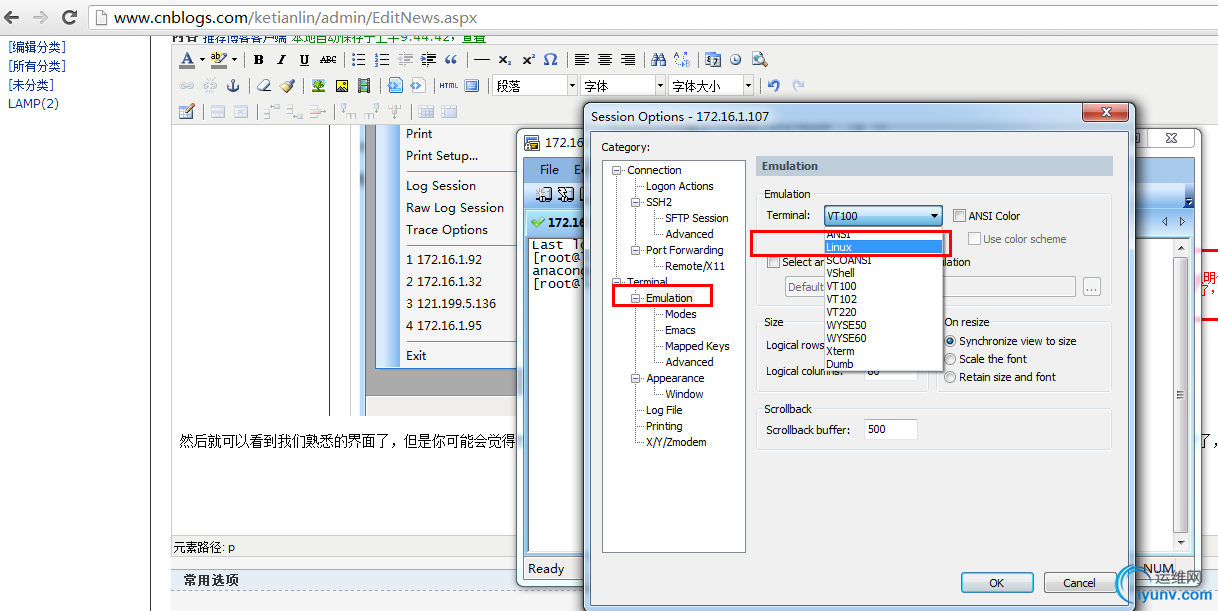This screenshot has height=611, width=1218.
Task: Open the LAMP(2) category link
Action: 34,104
